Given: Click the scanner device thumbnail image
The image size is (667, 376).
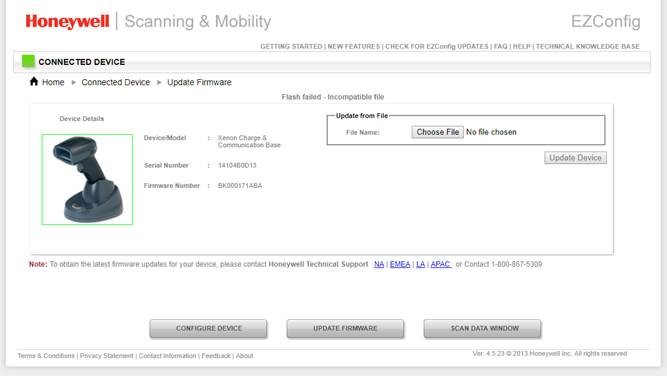Looking at the screenshot, I should click(x=87, y=179).
